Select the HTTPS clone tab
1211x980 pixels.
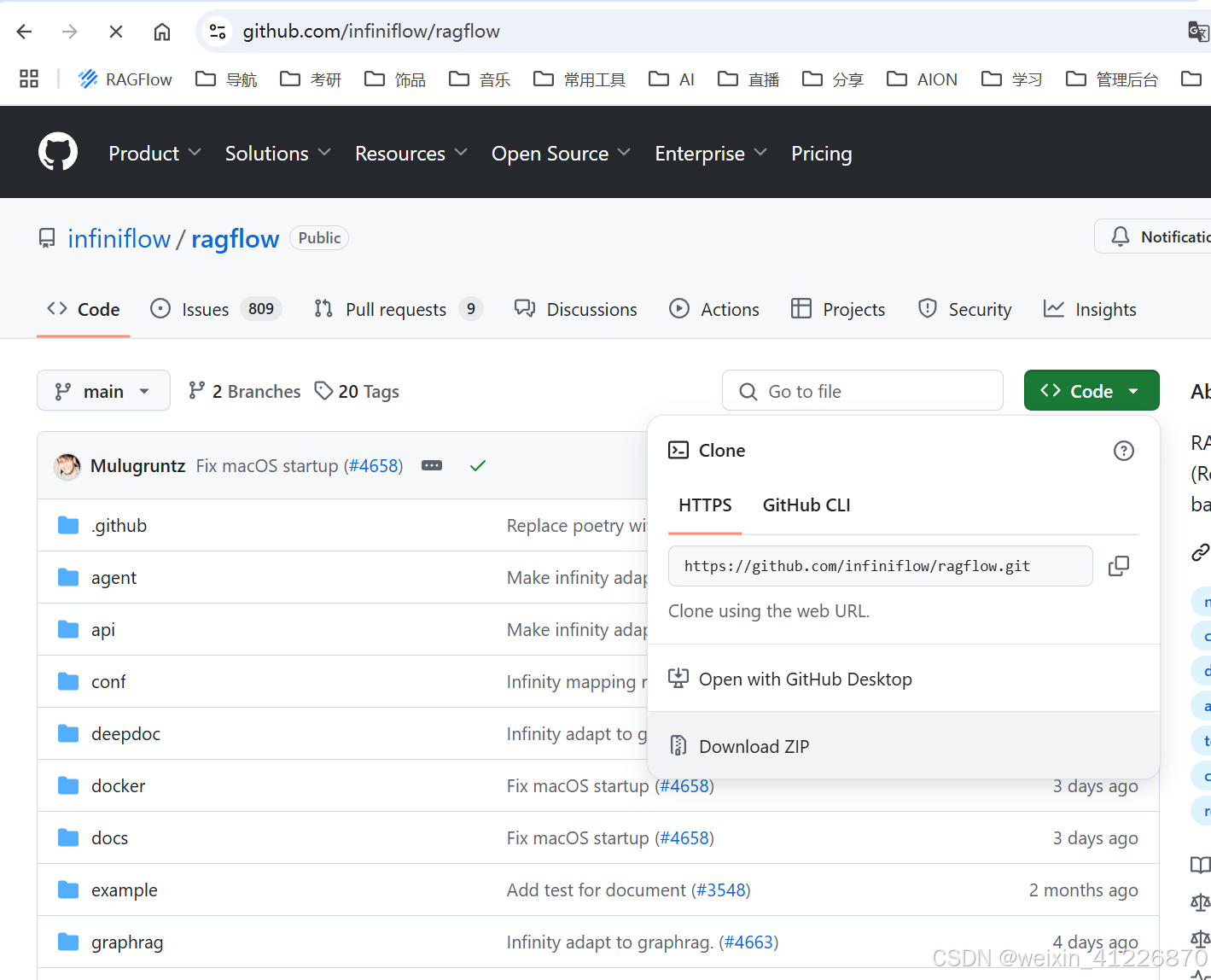tap(705, 505)
